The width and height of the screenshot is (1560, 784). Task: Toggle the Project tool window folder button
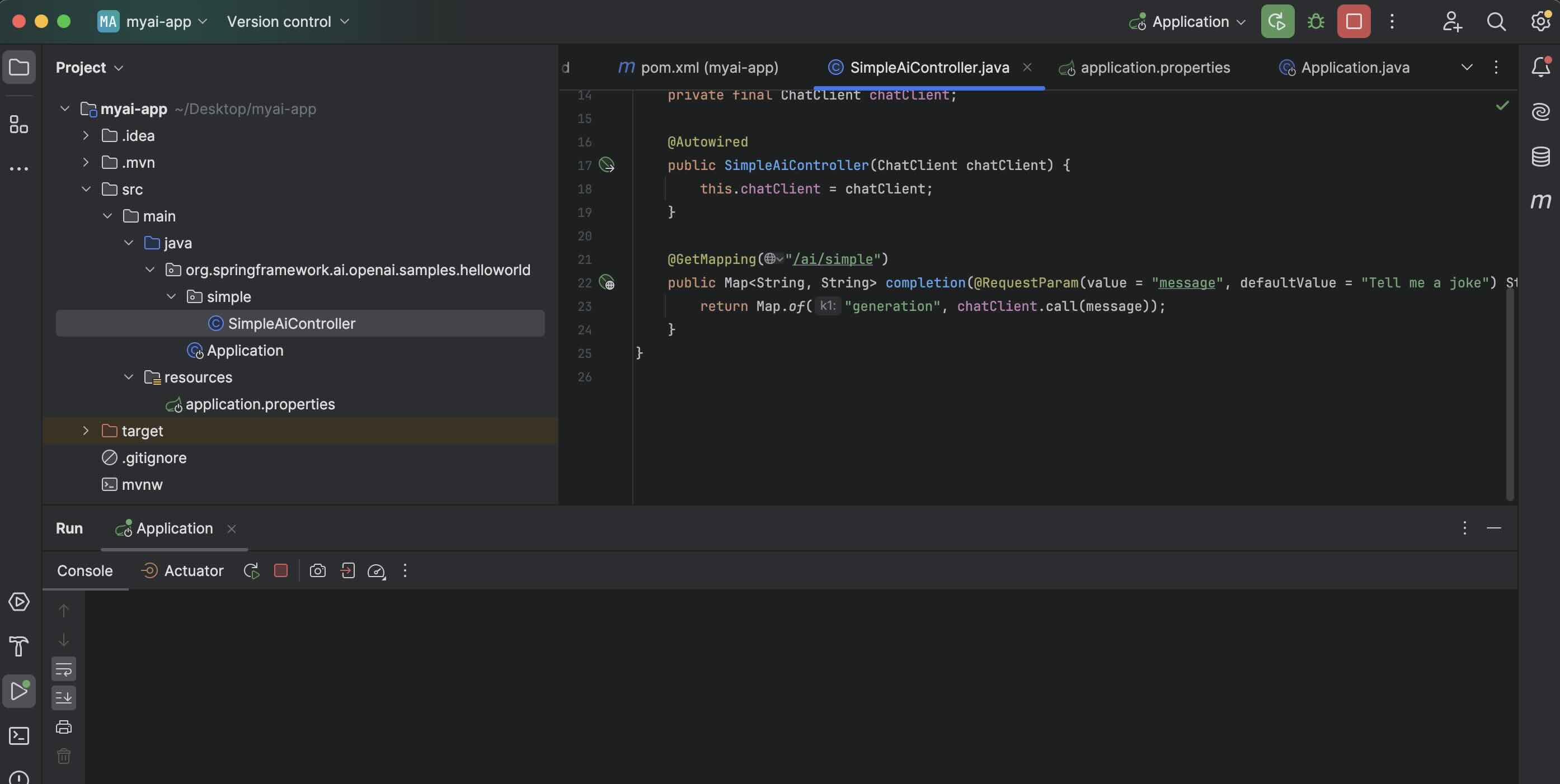19,67
